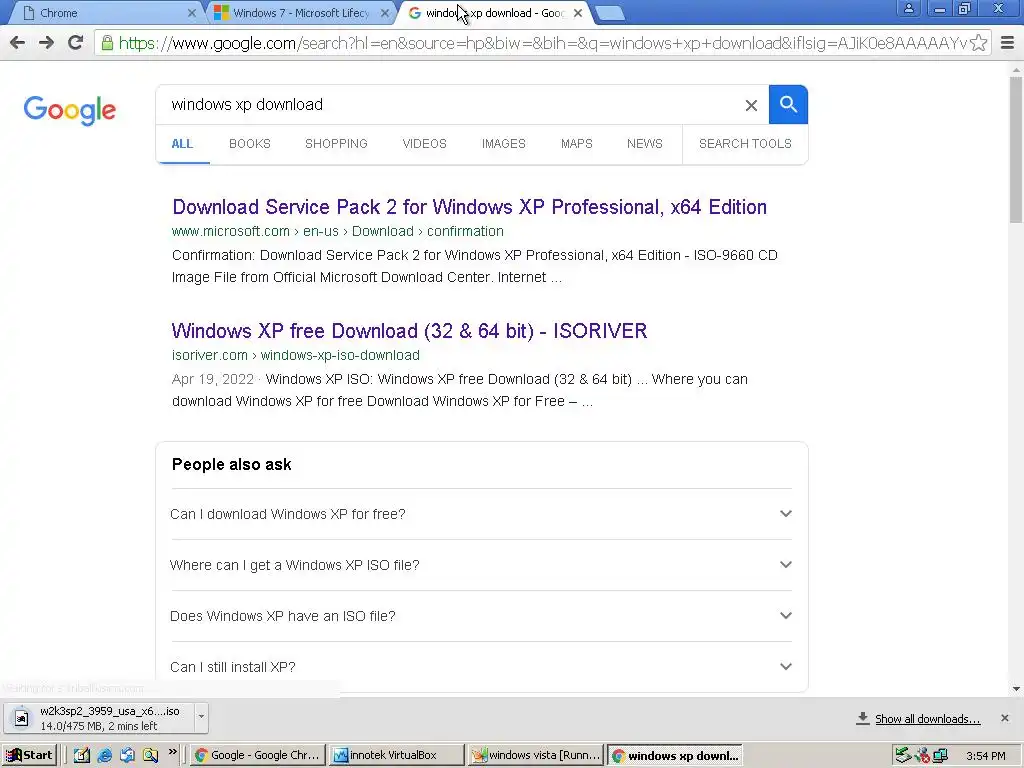Select the IMAGES search filter
Screen dimensions: 1024x768
(x=504, y=144)
